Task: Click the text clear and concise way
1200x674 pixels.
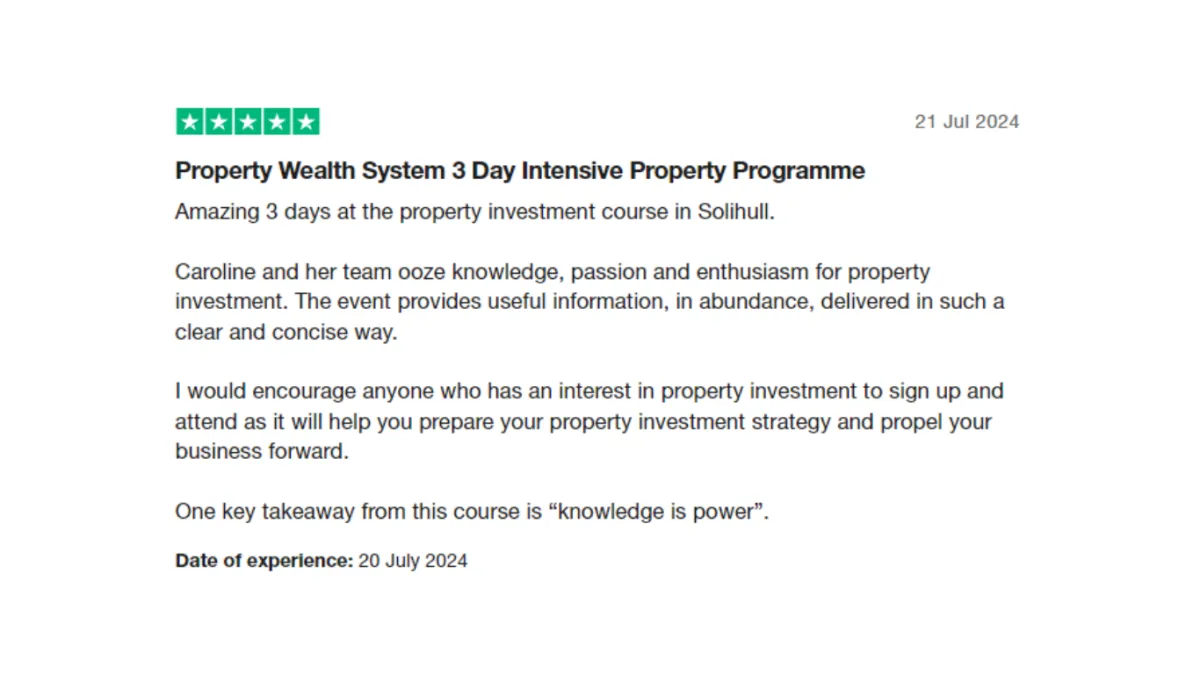Action: pos(286,333)
